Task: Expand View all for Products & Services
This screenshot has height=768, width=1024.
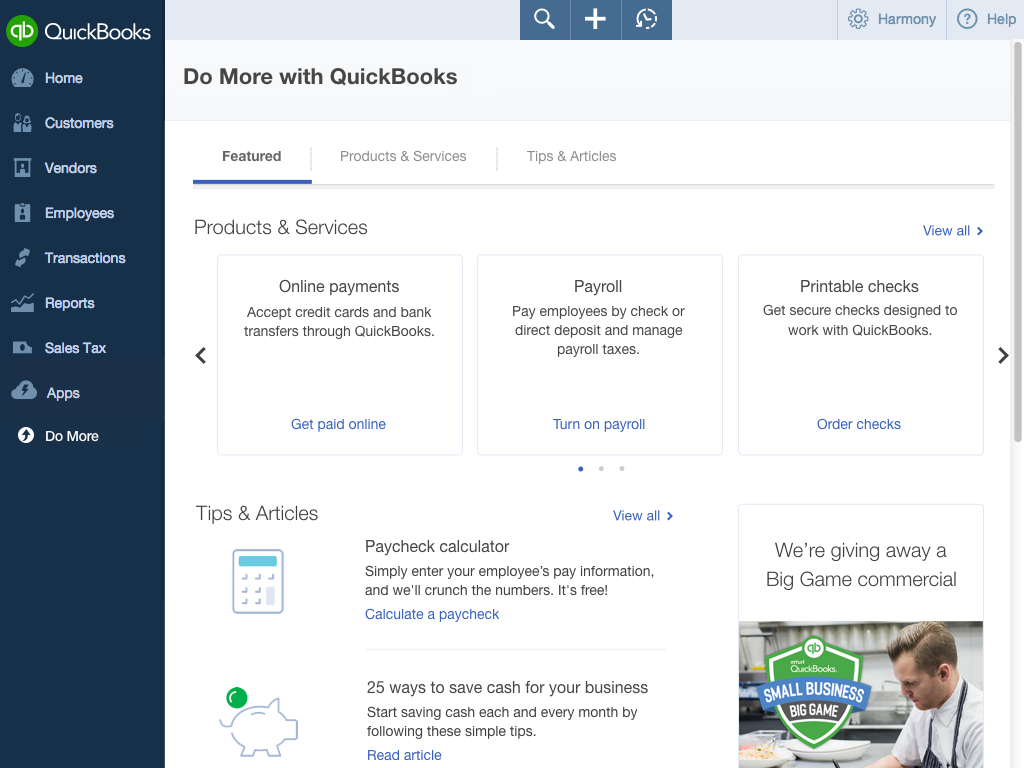Action: coord(952,231)
